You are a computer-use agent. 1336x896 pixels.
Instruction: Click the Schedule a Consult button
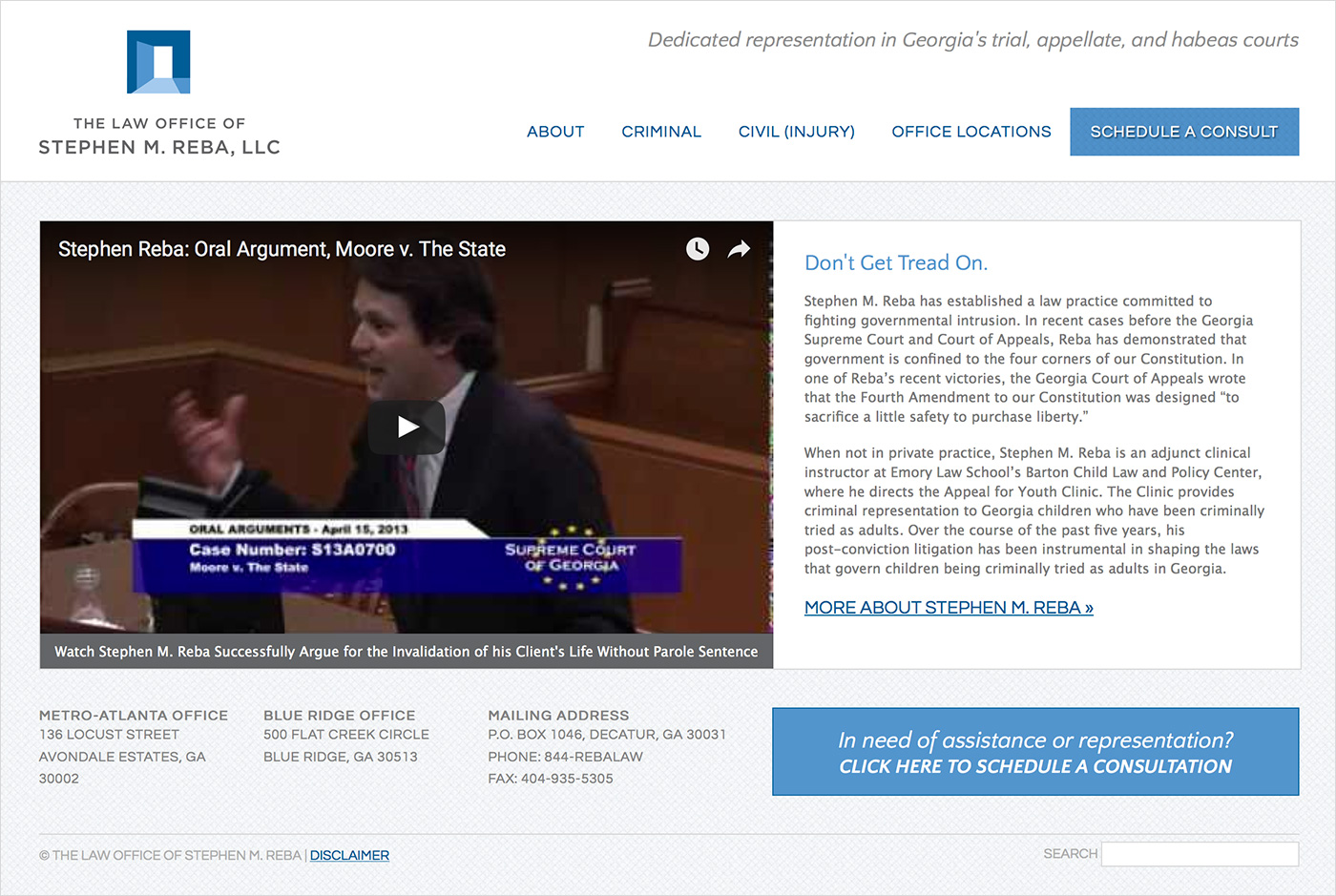point(1184,132)
